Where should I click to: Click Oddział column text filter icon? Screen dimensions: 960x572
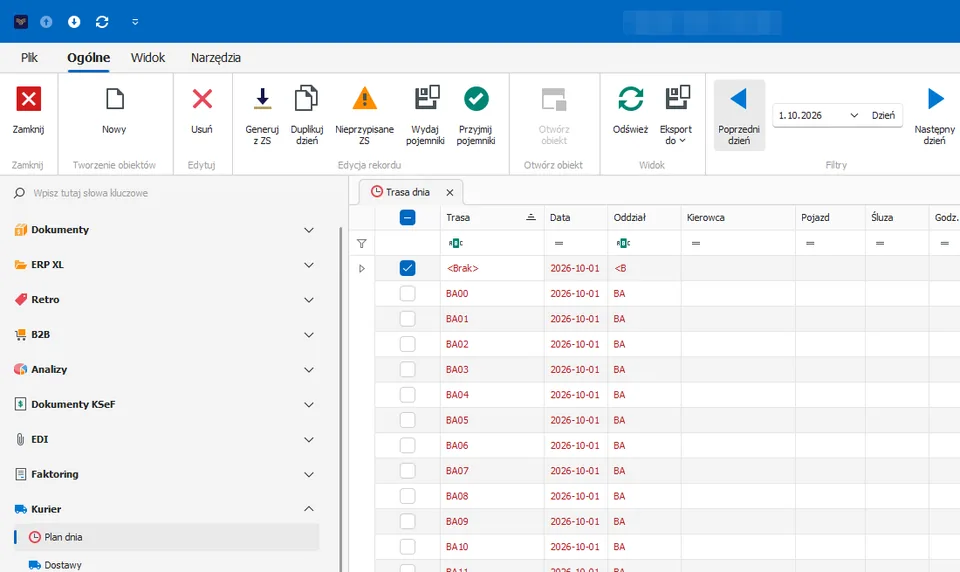point(623,243)
